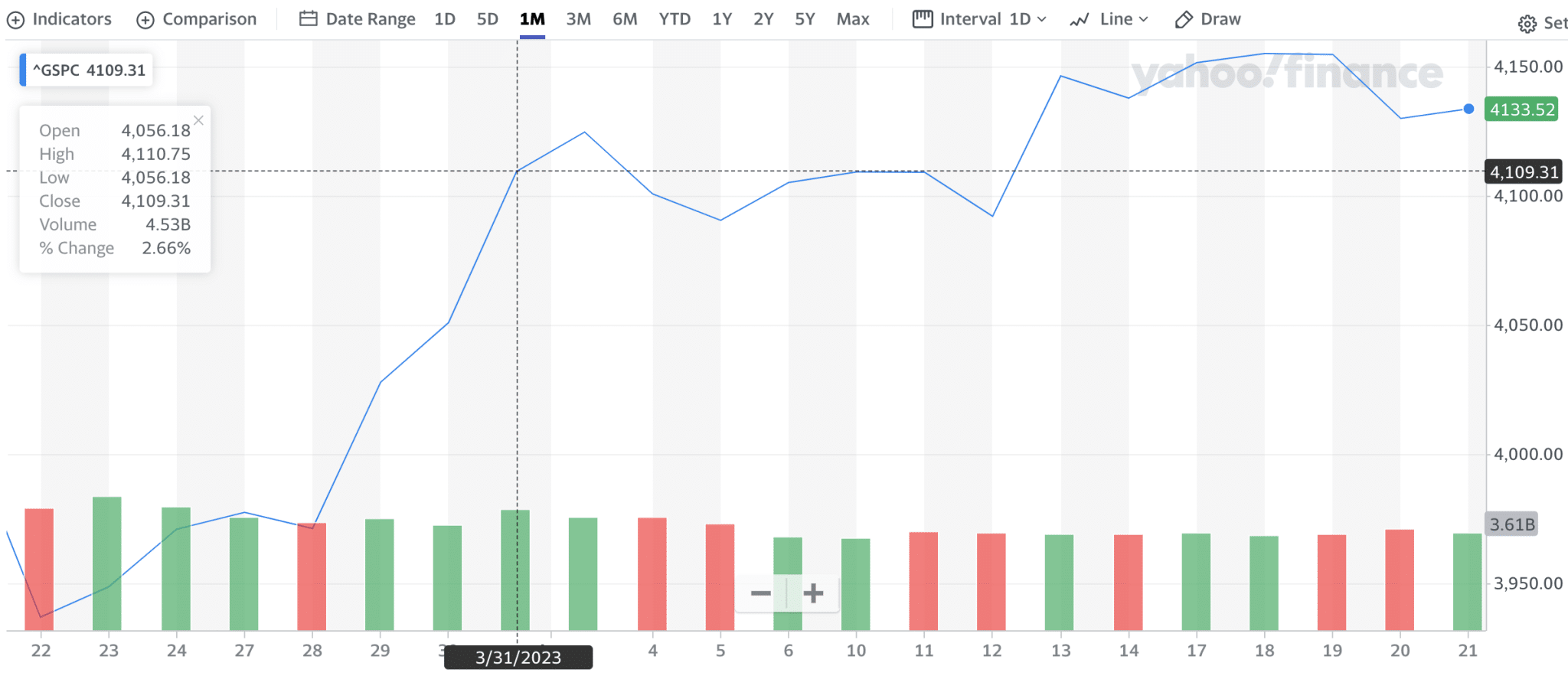Viewport: 1568px width, 689px height.
Task: Select the Max range option
Action: pyautogui.click(x=852, y=19)
